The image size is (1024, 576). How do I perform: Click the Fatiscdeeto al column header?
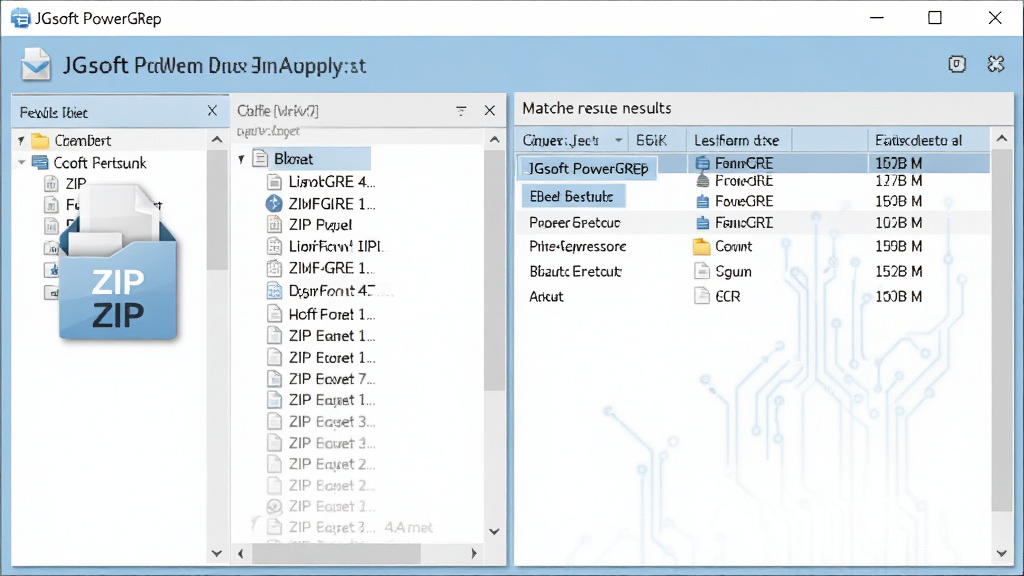pyautogui.click(x=918, y=140)
